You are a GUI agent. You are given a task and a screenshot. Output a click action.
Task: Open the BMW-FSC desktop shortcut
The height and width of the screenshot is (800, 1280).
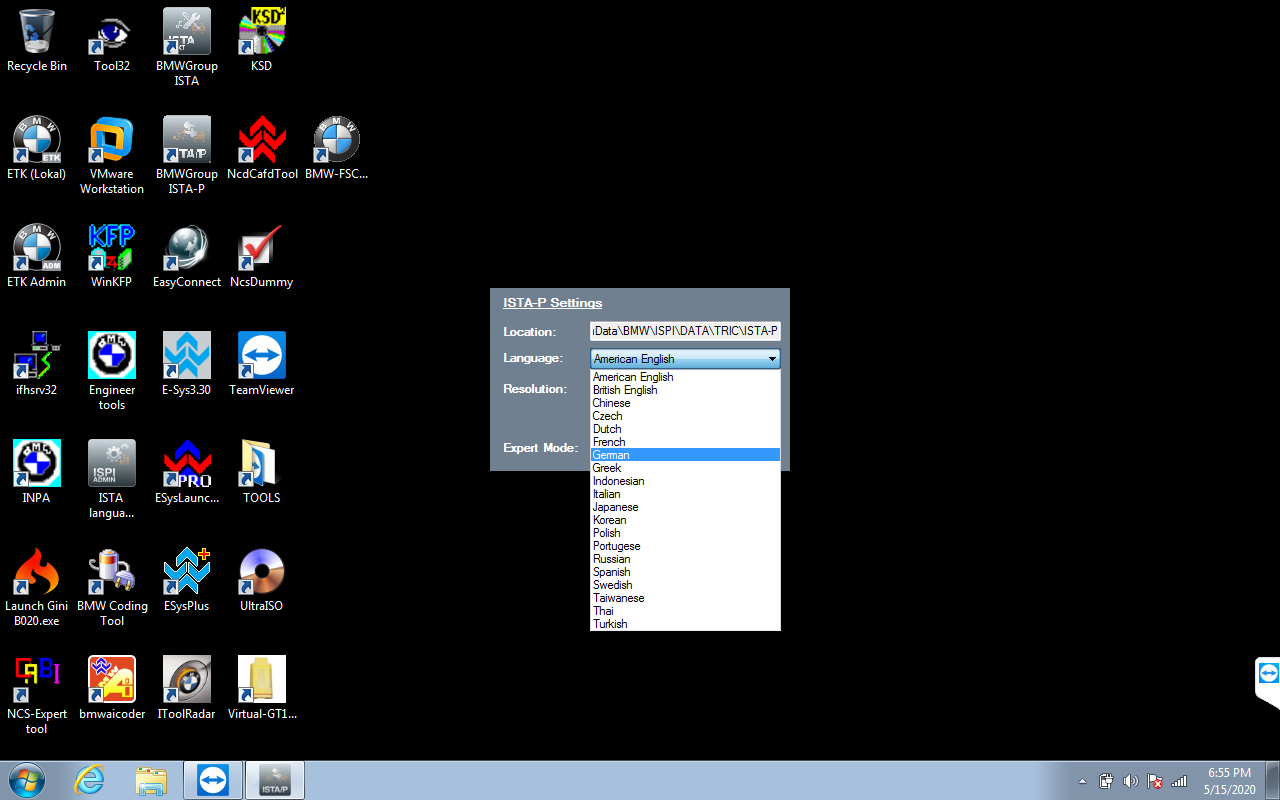tap(337, 148)
